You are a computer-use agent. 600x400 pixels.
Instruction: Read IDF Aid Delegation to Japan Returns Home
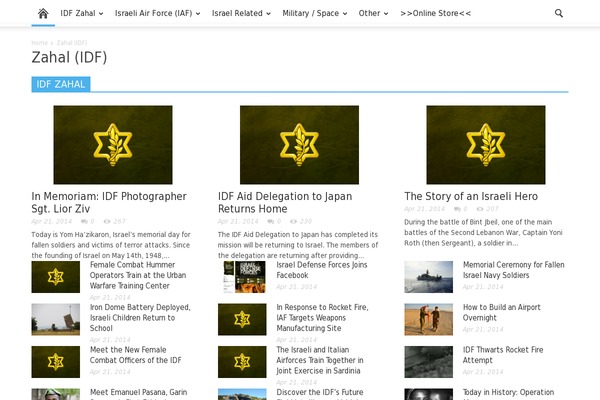point(285,202)
